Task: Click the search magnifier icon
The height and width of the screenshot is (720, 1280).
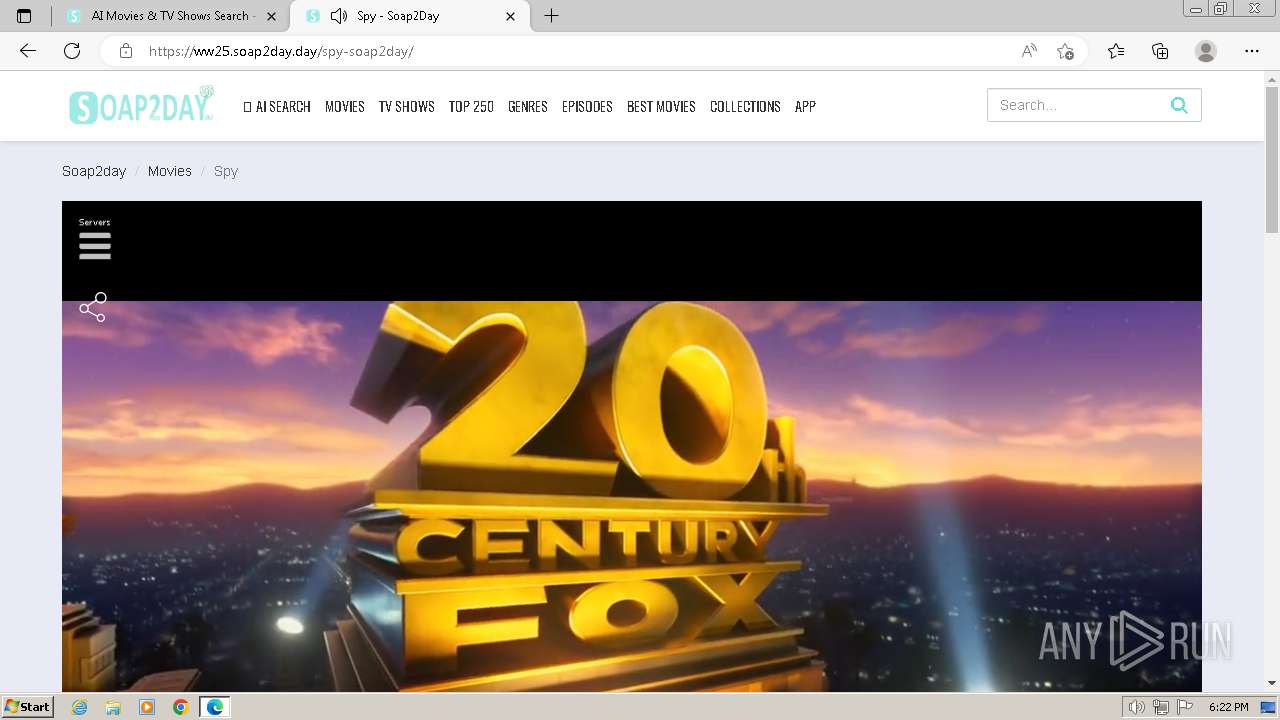Action: click(1179, 105)
